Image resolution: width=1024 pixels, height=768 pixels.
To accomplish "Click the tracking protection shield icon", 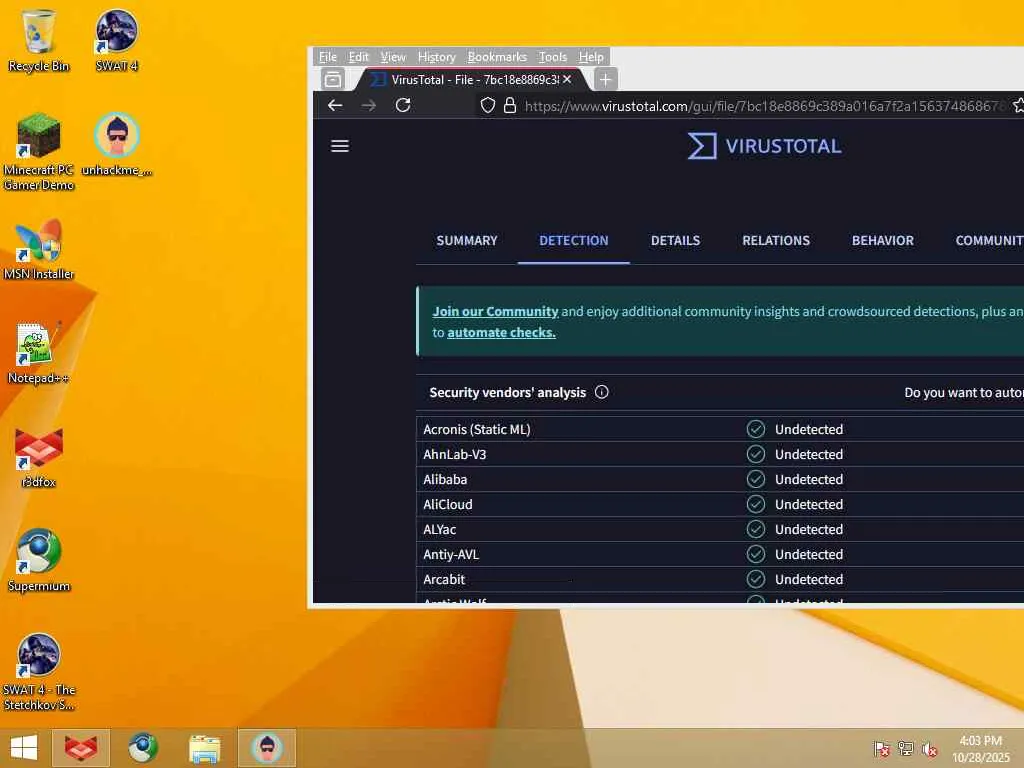I will 488,105.
